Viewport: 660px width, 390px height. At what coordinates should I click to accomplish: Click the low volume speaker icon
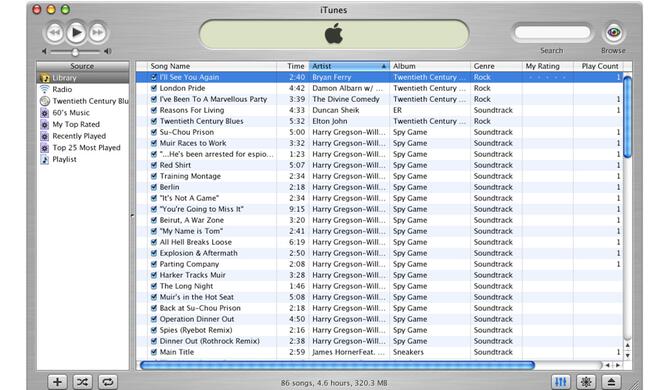tap(44, 51)
